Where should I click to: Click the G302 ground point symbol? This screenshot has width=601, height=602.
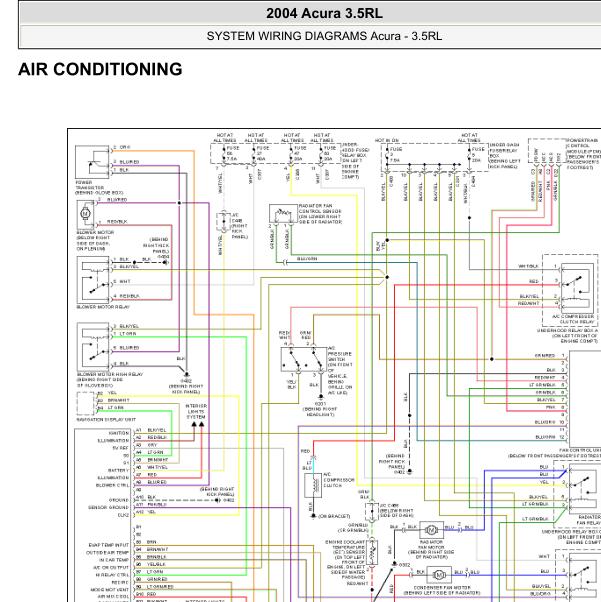tap(394, 564)
